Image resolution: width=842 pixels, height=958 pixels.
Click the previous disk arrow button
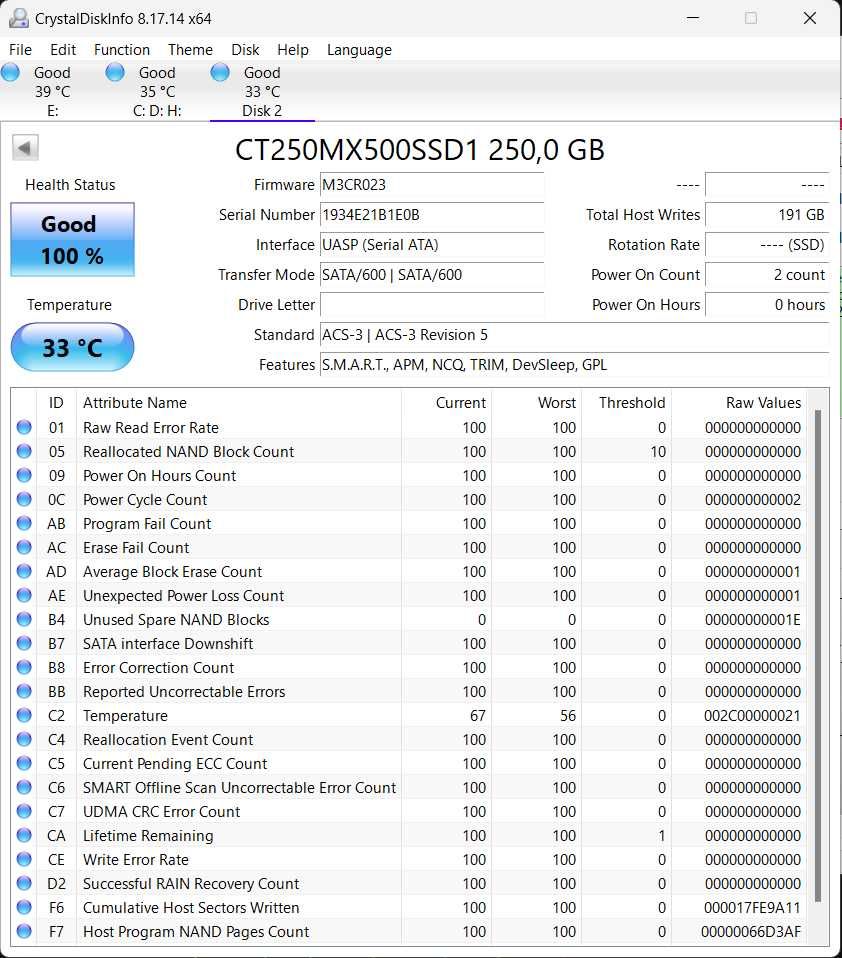25,147
